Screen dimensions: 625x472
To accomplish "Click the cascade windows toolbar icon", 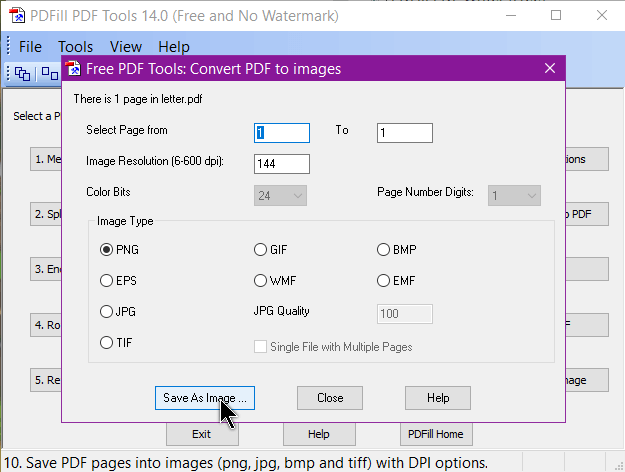I will click(x=22, y=74).
